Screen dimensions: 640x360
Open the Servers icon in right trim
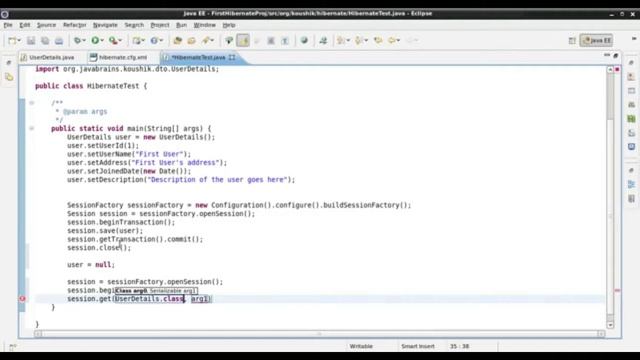pos(631,104)
